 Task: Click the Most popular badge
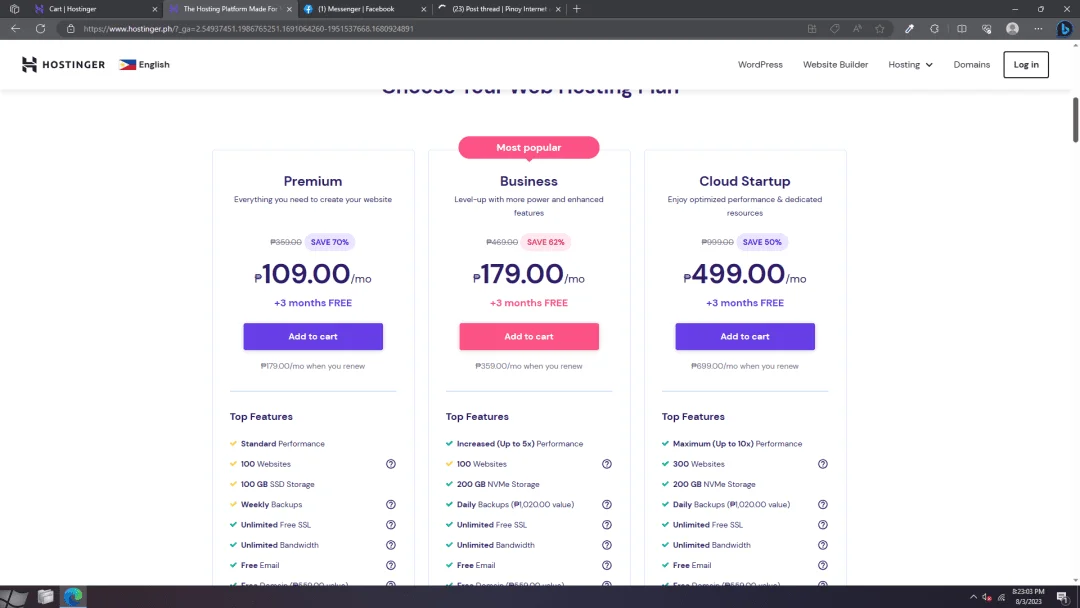[528, 147]
